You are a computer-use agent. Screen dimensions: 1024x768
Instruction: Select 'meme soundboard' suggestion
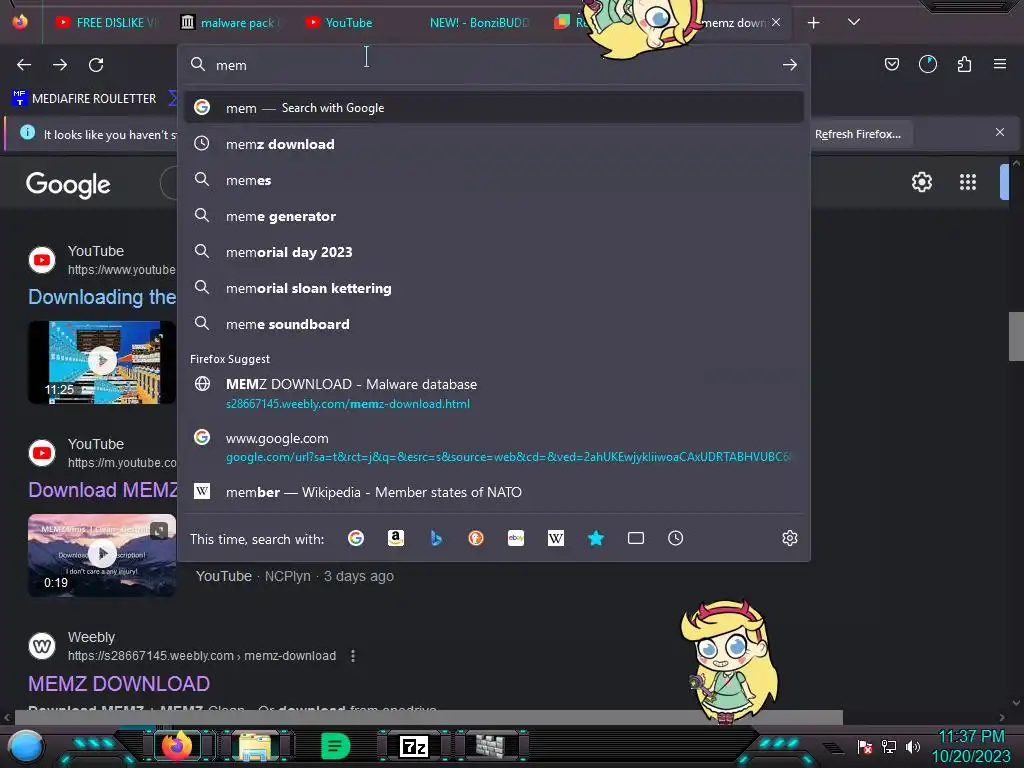pyautogui.click(x=494, y=324)
